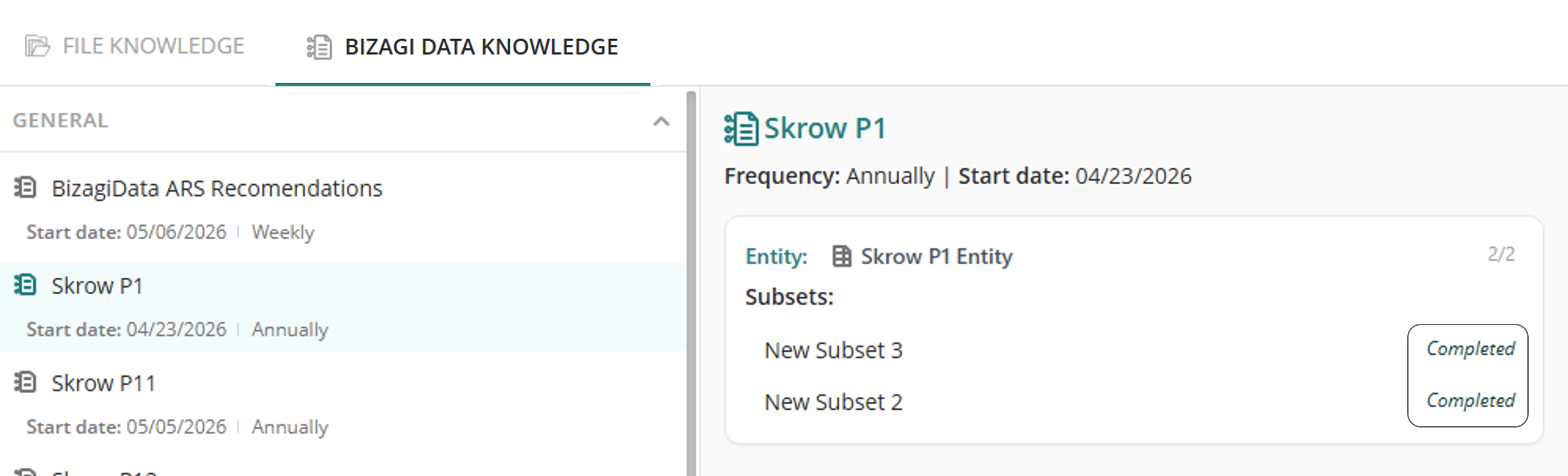This screenshot has height=476, width=1568.
Task: Click the New Subset 3 row
Action: (833, 350)
